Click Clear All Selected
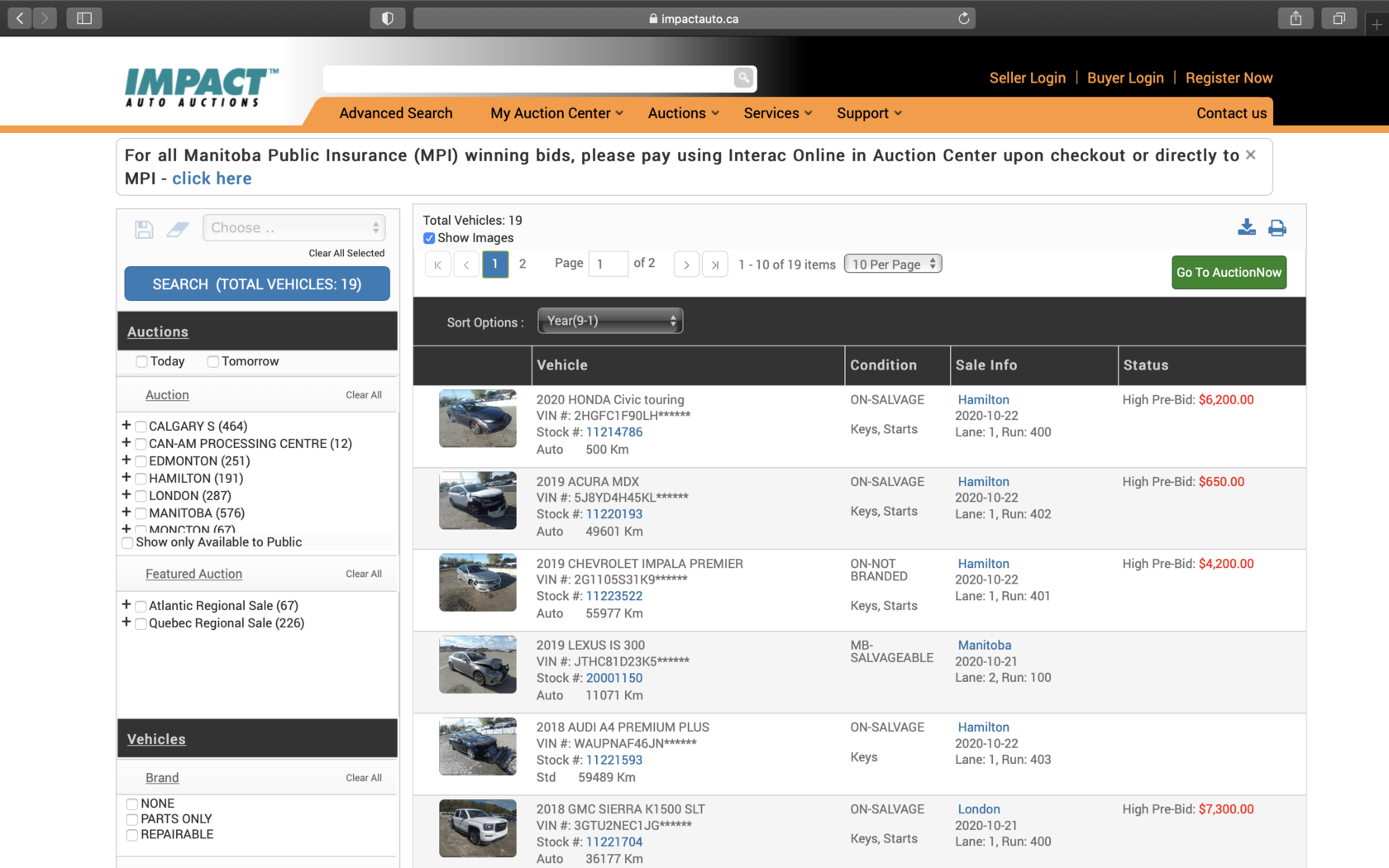 click(346, 253)
